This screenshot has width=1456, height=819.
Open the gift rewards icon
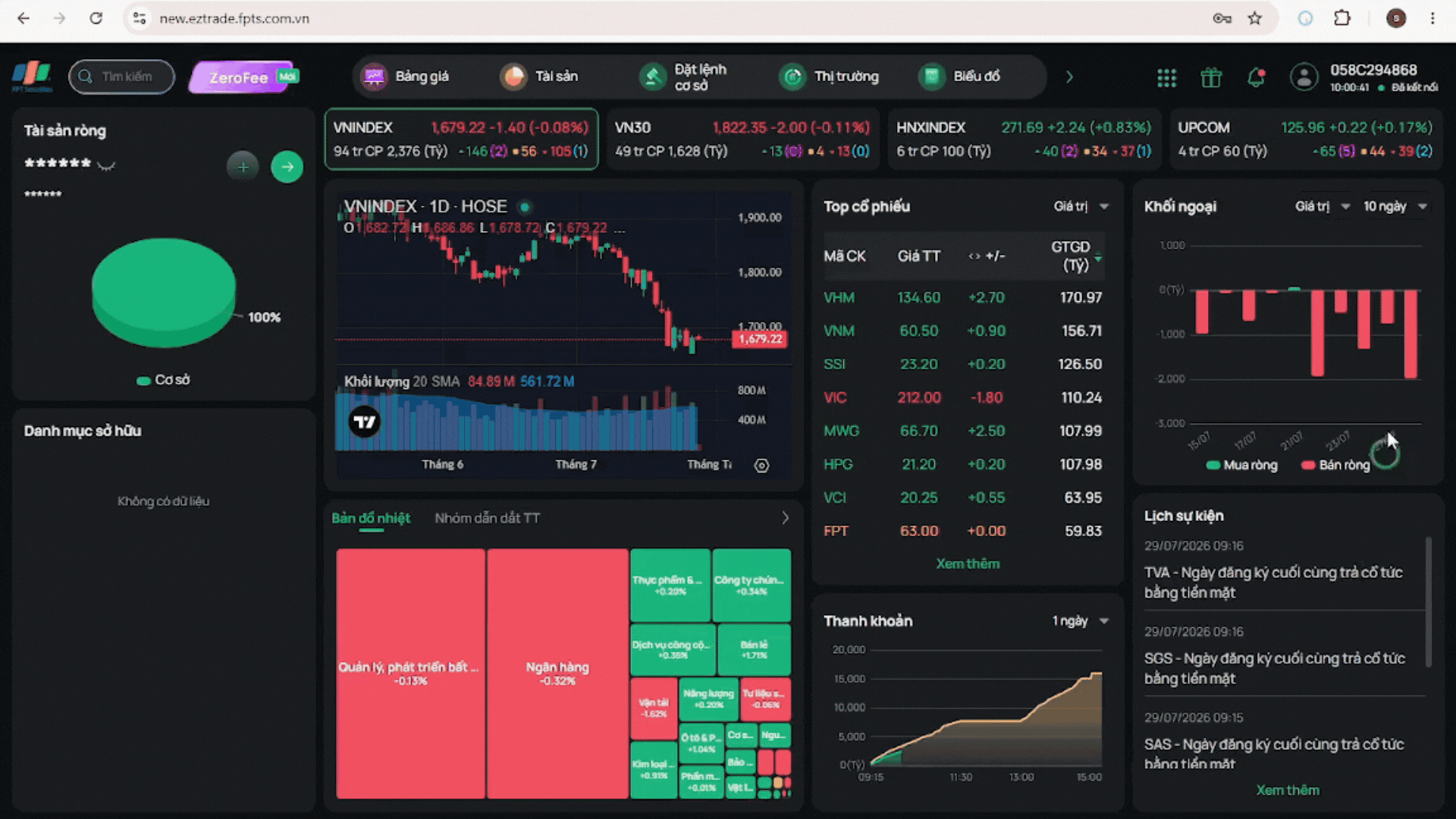tap(1211, 77)
